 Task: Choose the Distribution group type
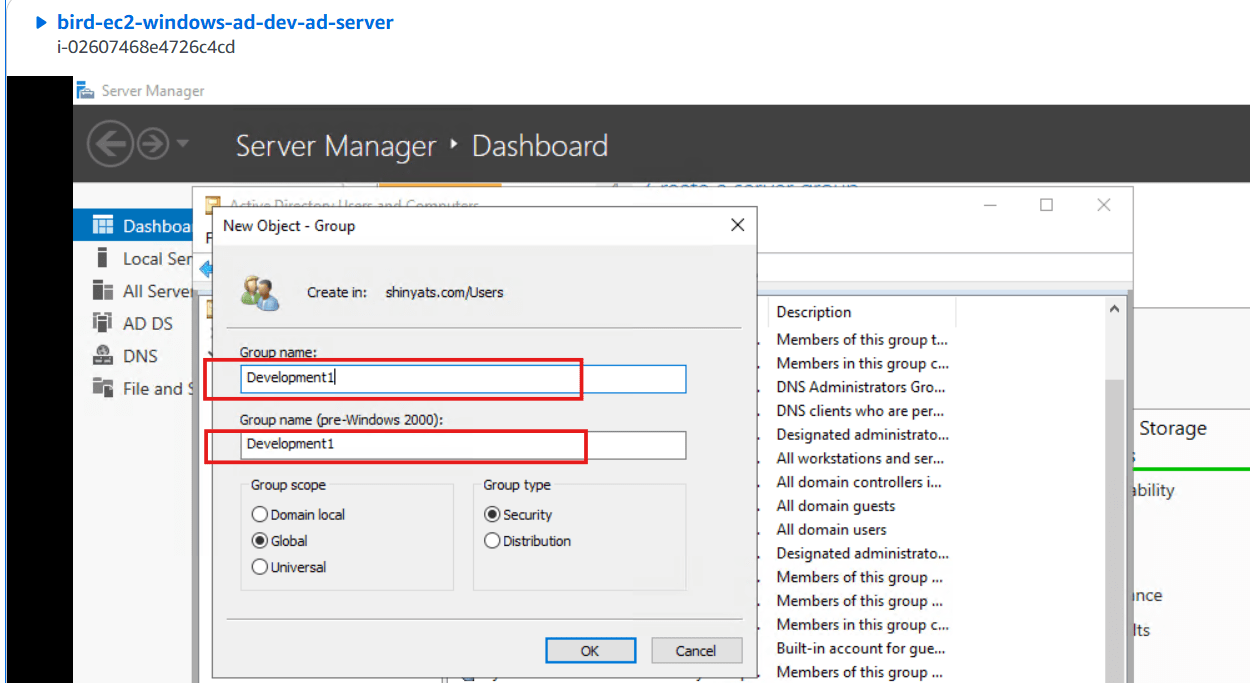pyautogui.click(x=492, y=541)
